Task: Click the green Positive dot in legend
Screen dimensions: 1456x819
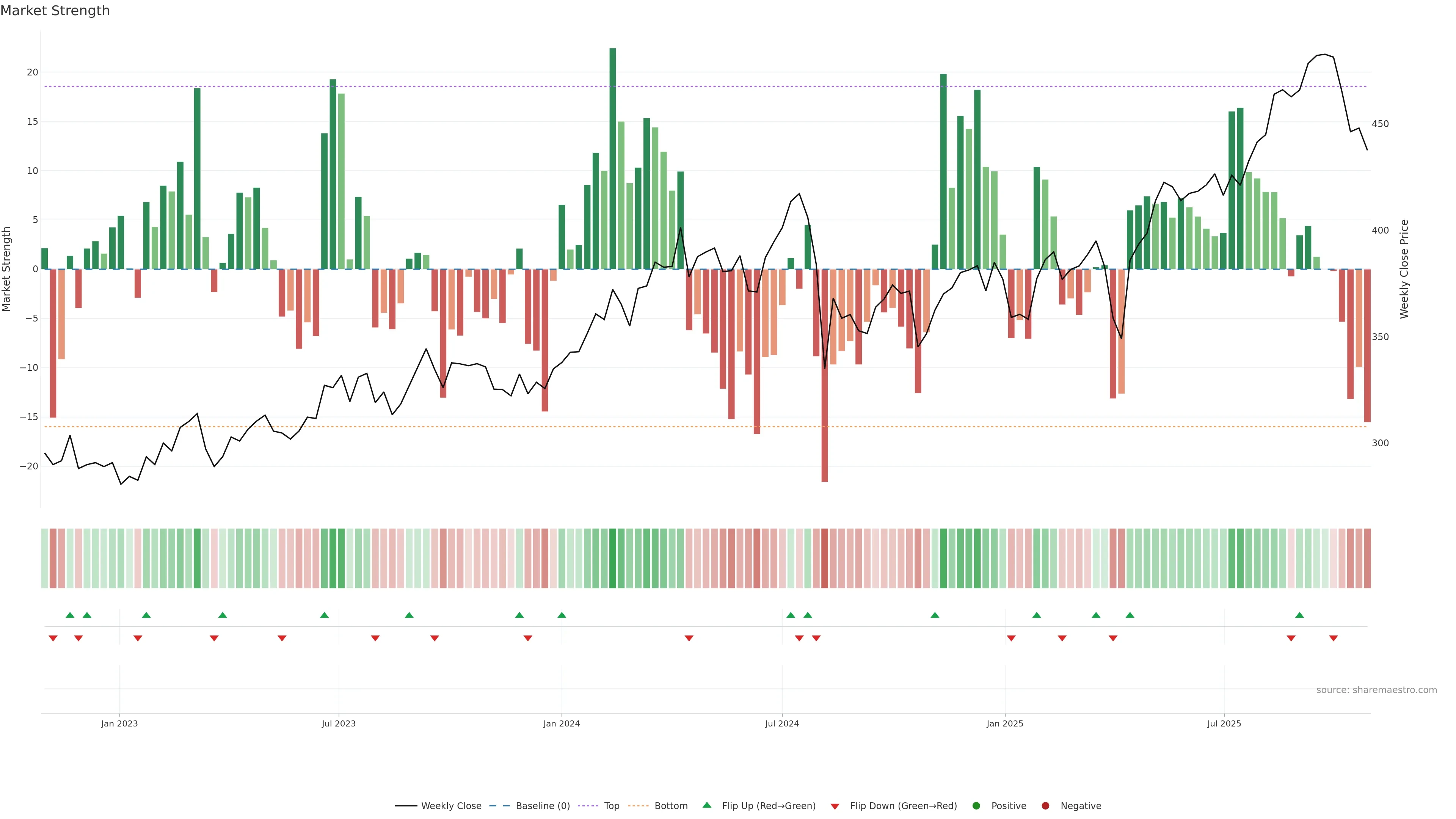Action: [x=976, y=805]
